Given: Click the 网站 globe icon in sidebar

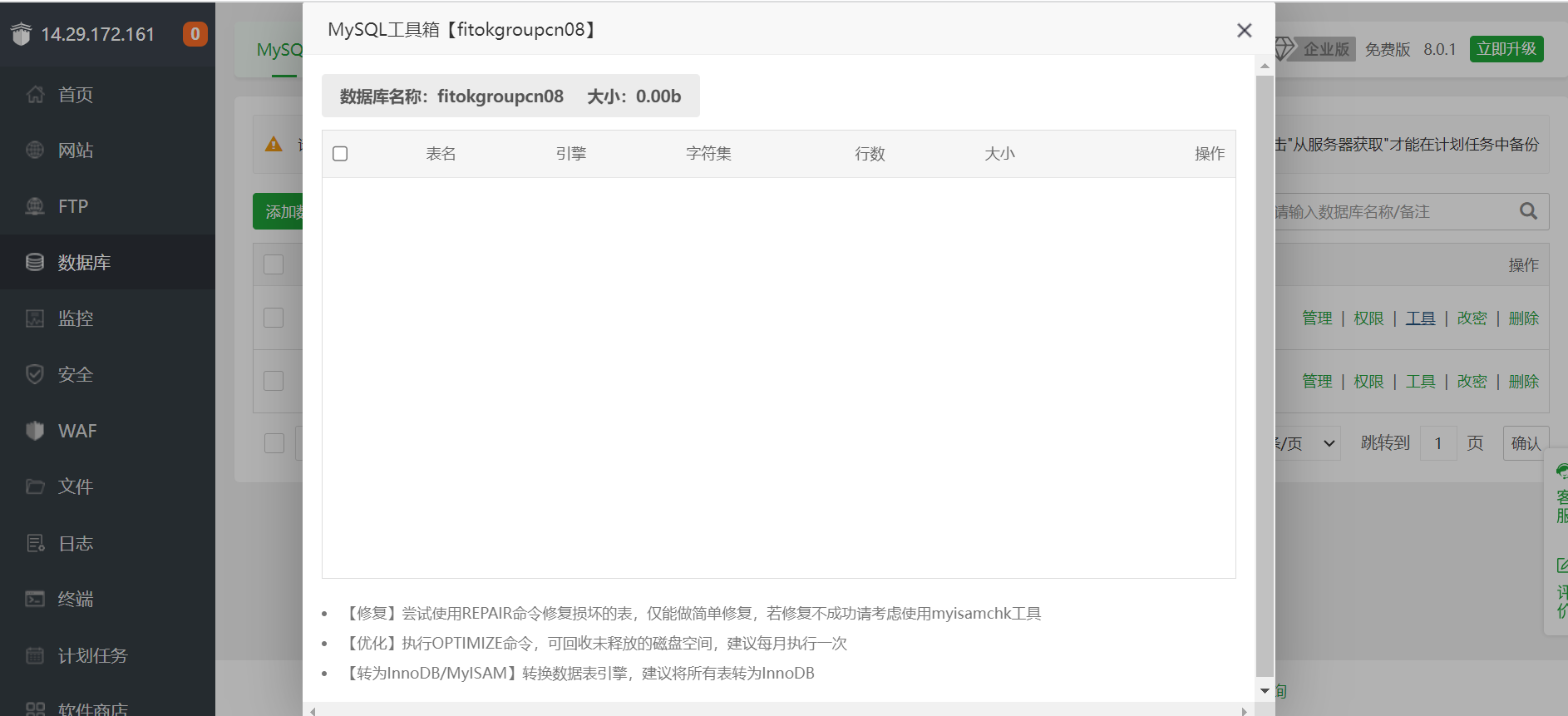Looking at the screenshot, I should 35,151.
